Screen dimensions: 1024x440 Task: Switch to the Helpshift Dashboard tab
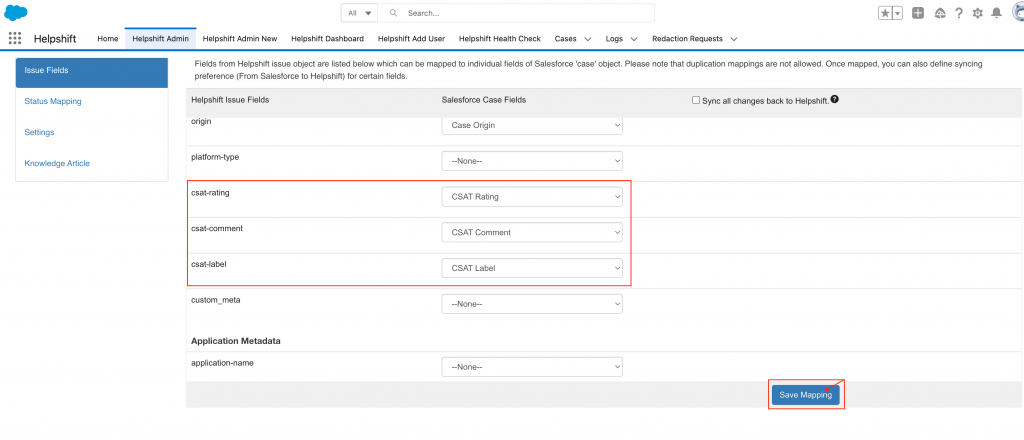327,38
